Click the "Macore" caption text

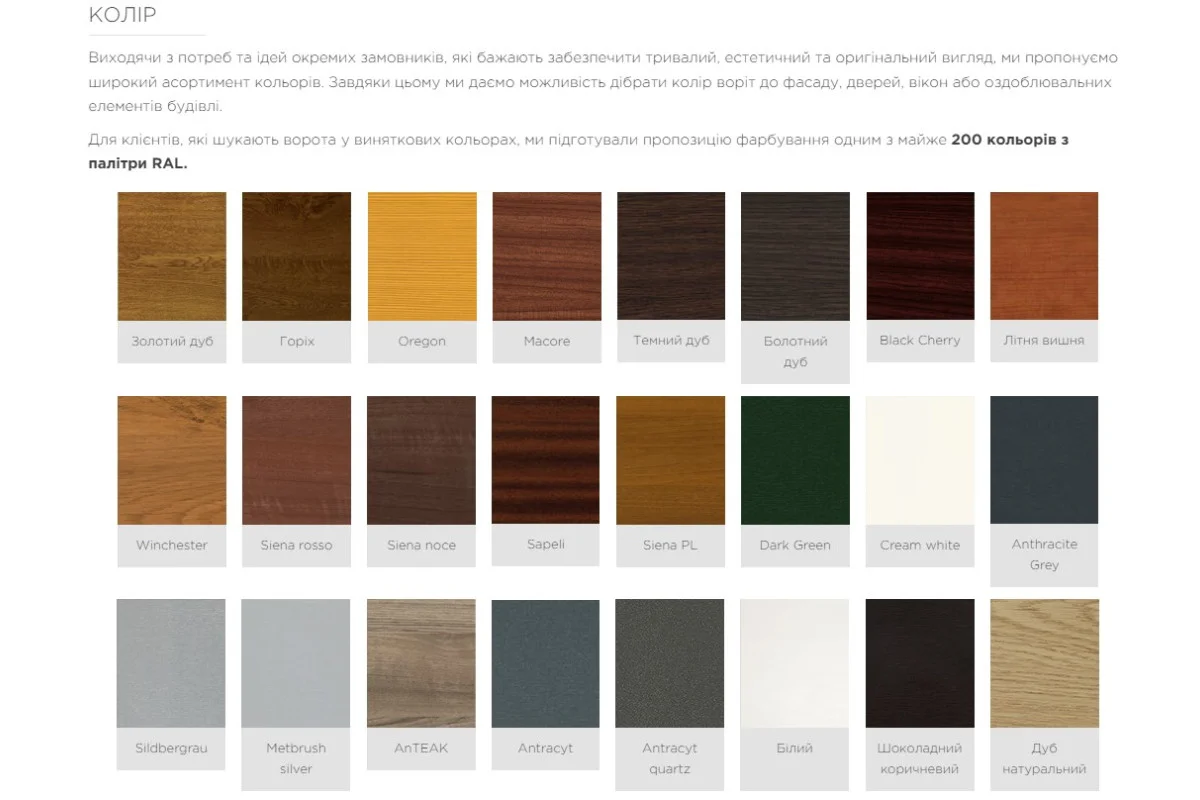point(547,341)
